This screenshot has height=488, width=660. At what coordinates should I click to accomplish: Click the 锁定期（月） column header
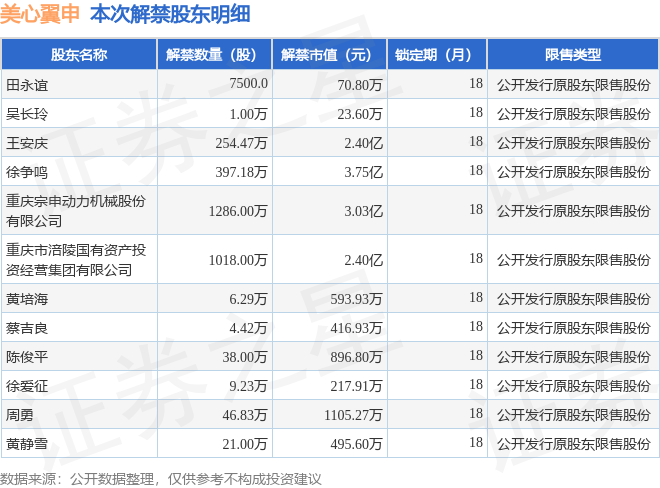pos(436,54)
